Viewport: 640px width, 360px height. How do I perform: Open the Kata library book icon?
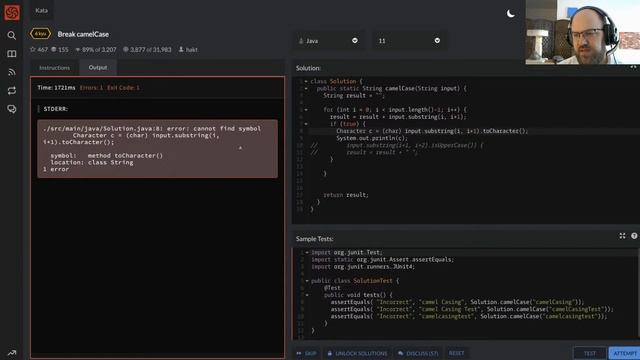tap(12, 54)
